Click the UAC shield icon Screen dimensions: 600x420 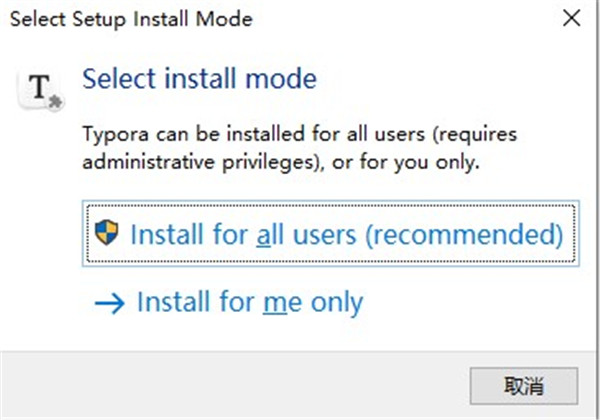pos(107,234)
